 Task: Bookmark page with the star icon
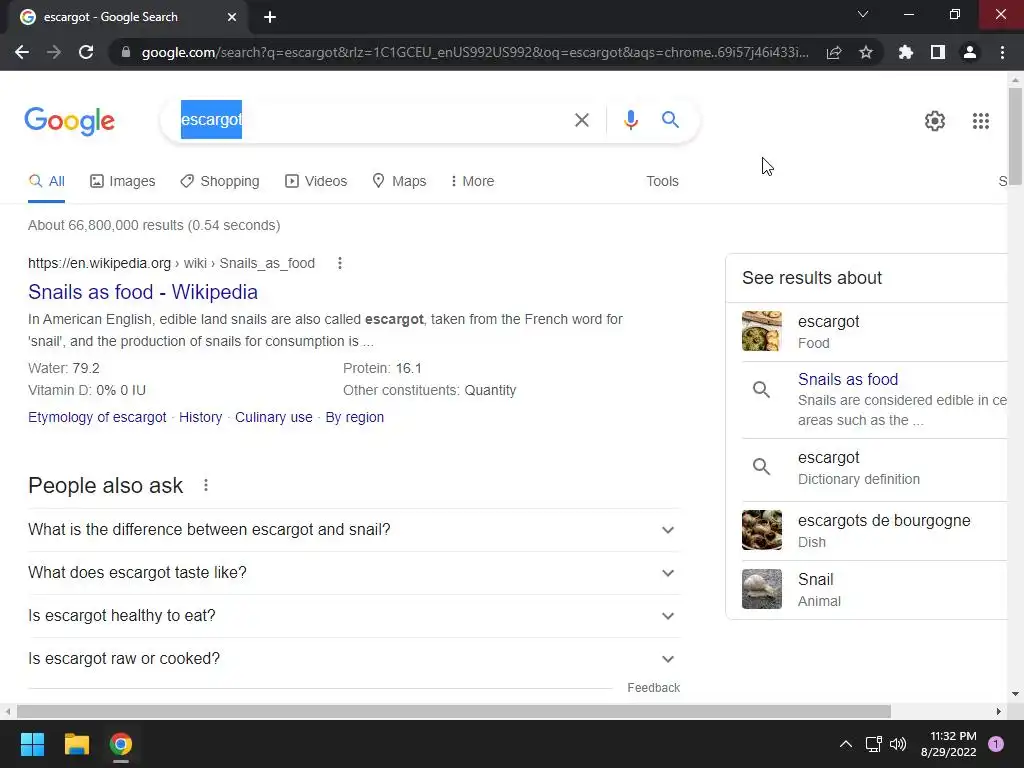pos(865,52)
